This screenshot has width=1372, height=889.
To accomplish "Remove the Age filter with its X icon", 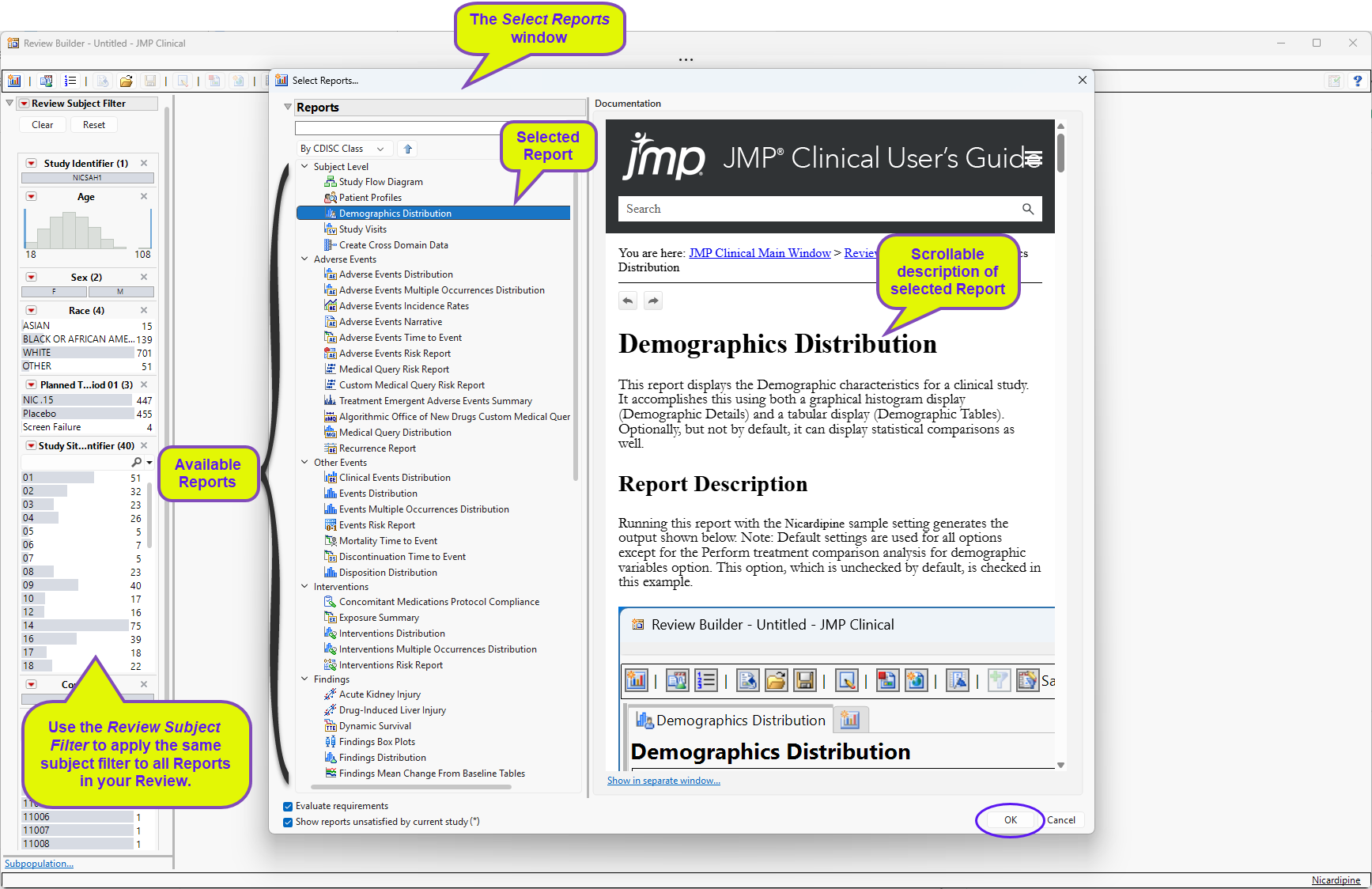I will point(144,196).
